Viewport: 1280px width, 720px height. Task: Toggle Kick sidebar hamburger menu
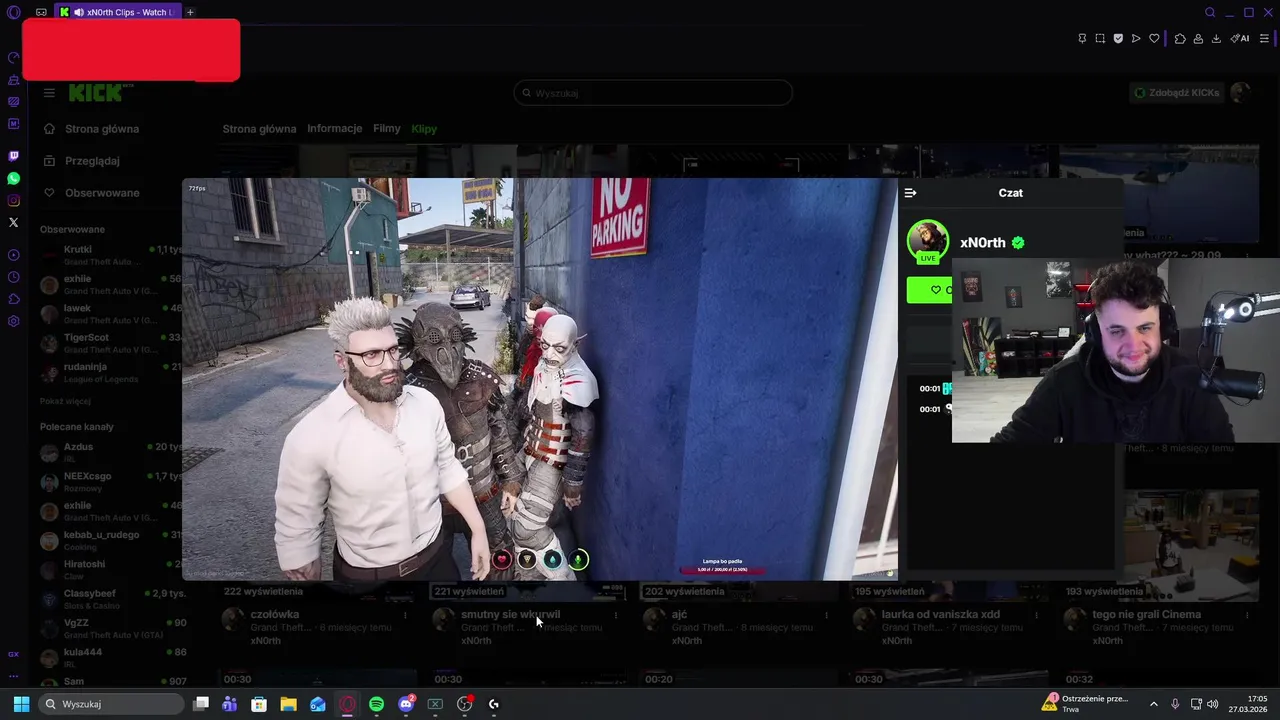49,93
